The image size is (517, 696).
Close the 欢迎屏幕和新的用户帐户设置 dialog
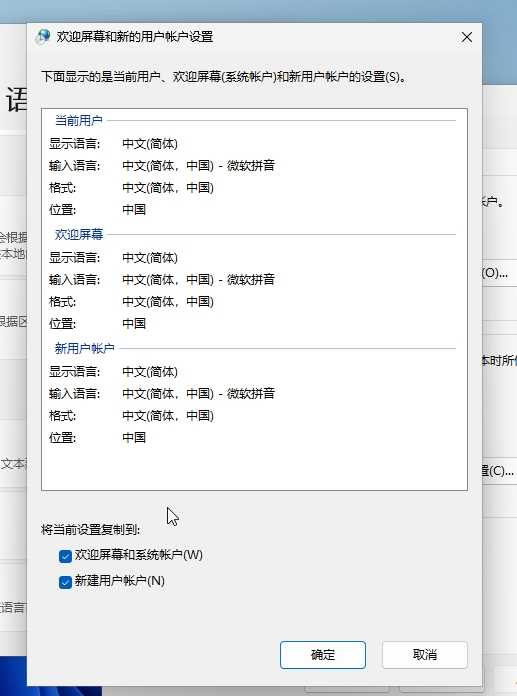(x=466, y=37)
